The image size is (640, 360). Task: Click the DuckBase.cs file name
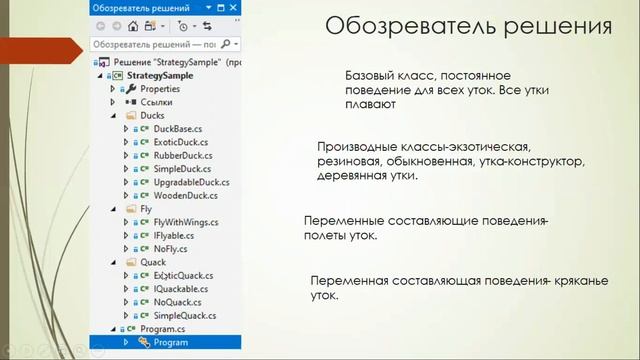pos(178,129)
